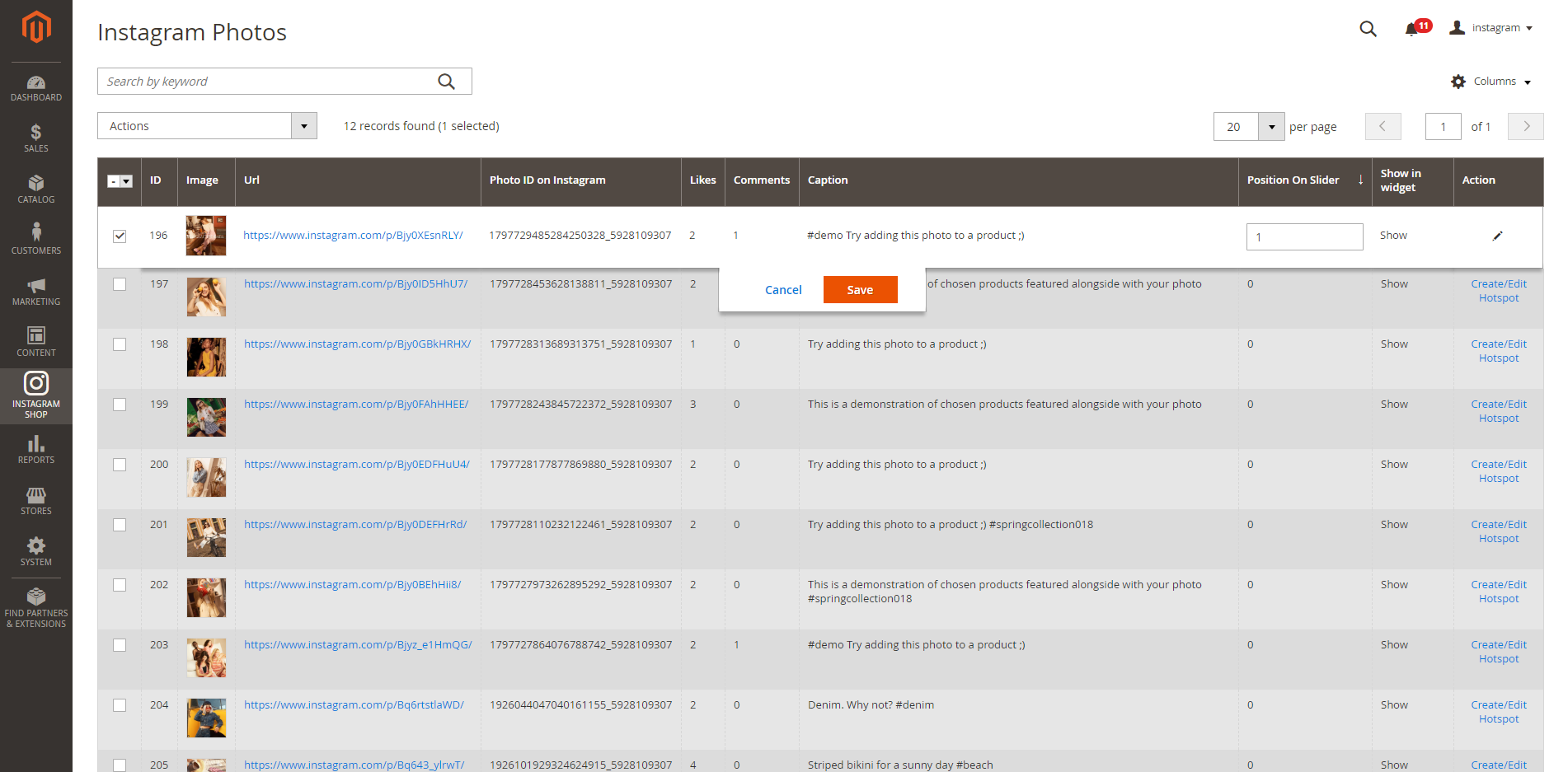Select the checkbox for photo 200
1568x772 pixels.
tap(120, 465)
